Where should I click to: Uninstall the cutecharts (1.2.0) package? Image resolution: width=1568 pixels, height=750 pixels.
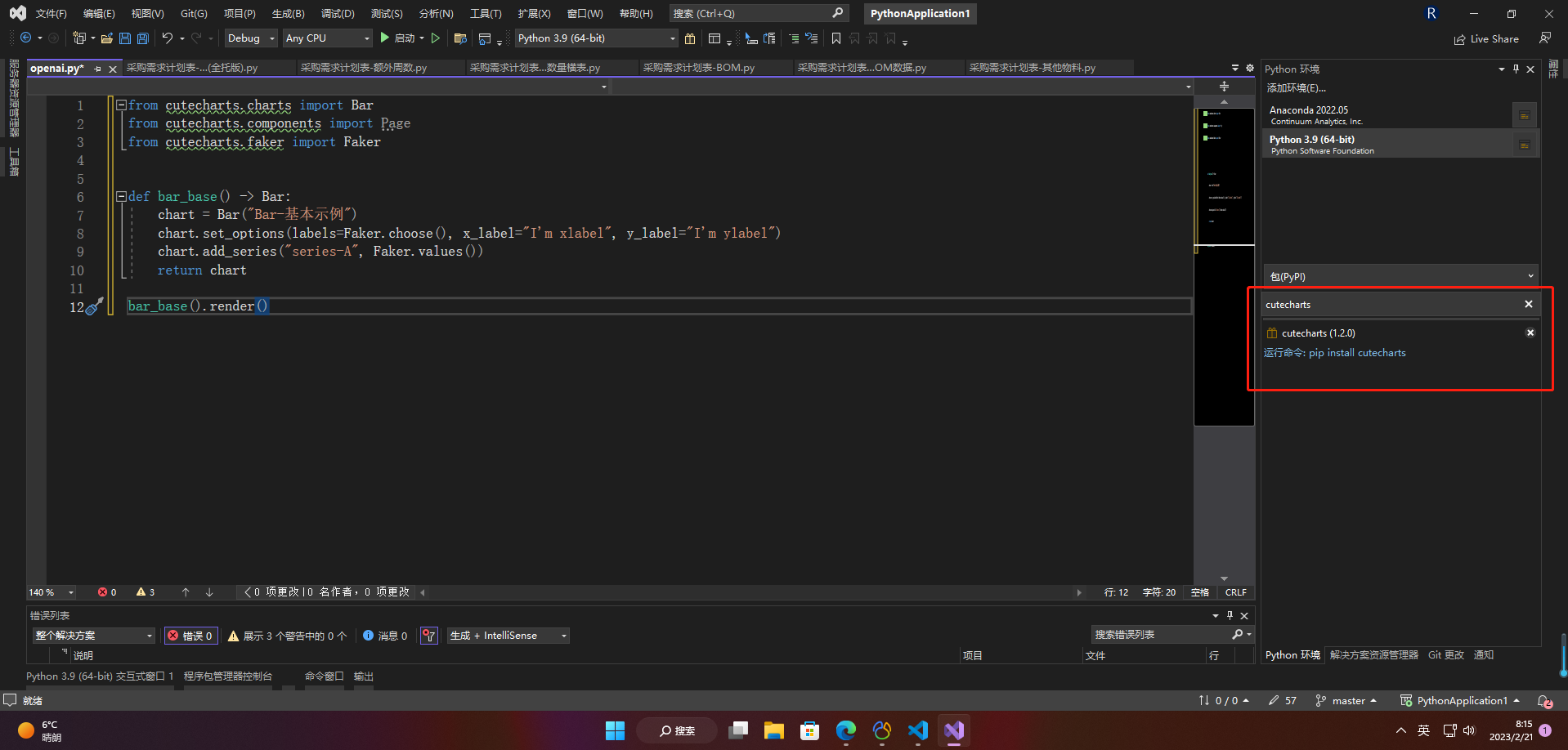tap(1530, 333)
